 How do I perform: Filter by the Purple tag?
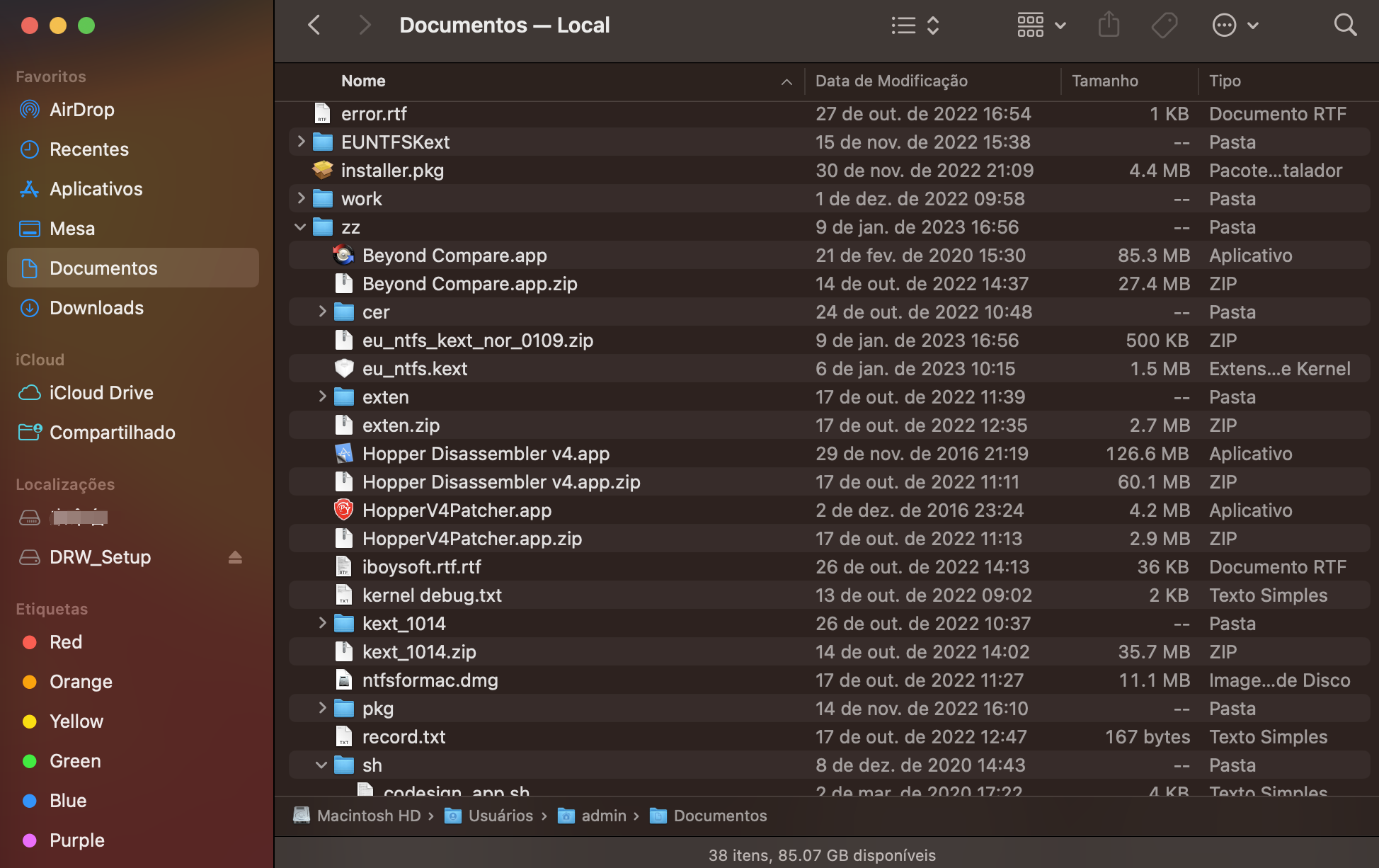point(133,840)
